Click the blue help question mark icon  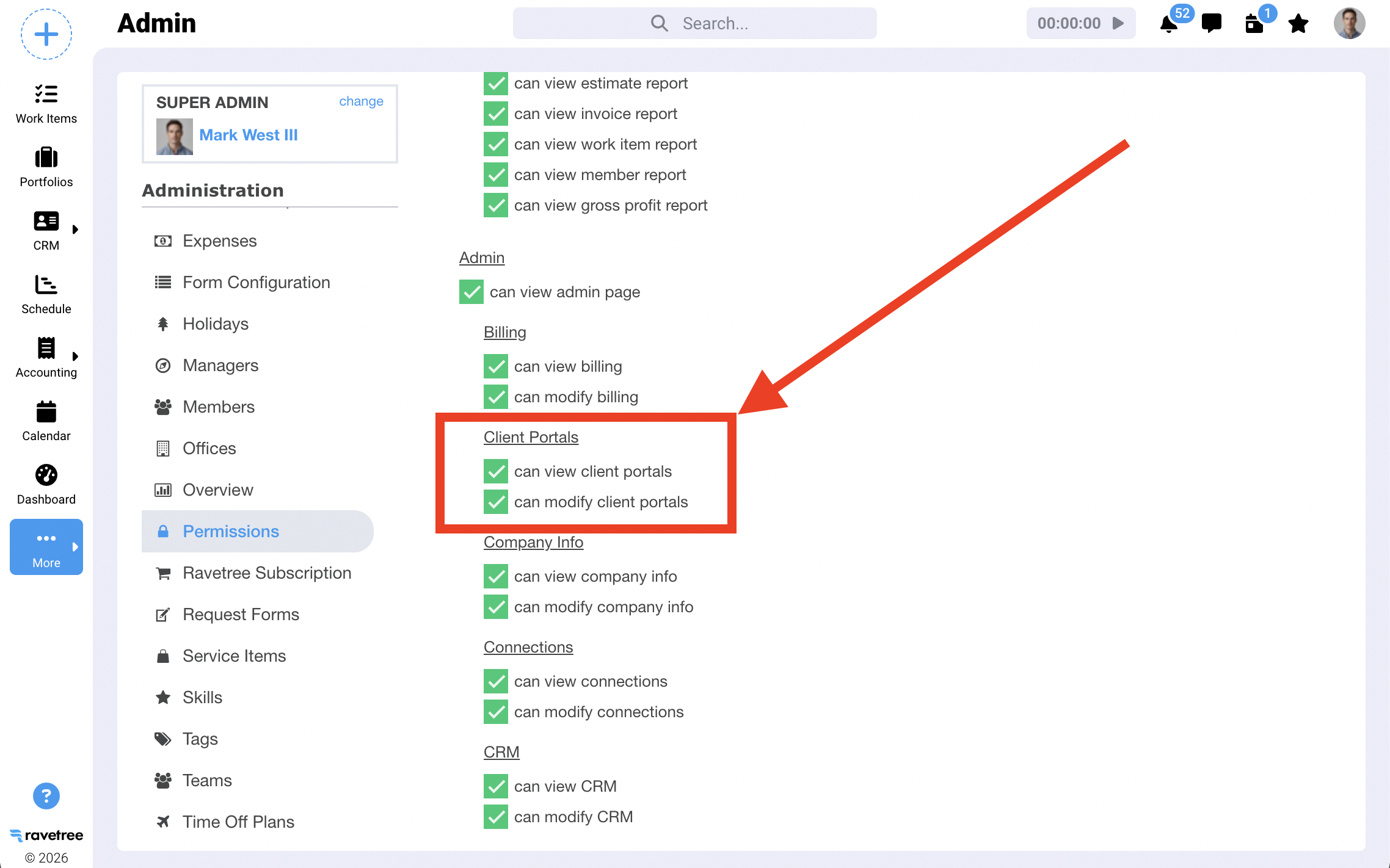[46, 796]
